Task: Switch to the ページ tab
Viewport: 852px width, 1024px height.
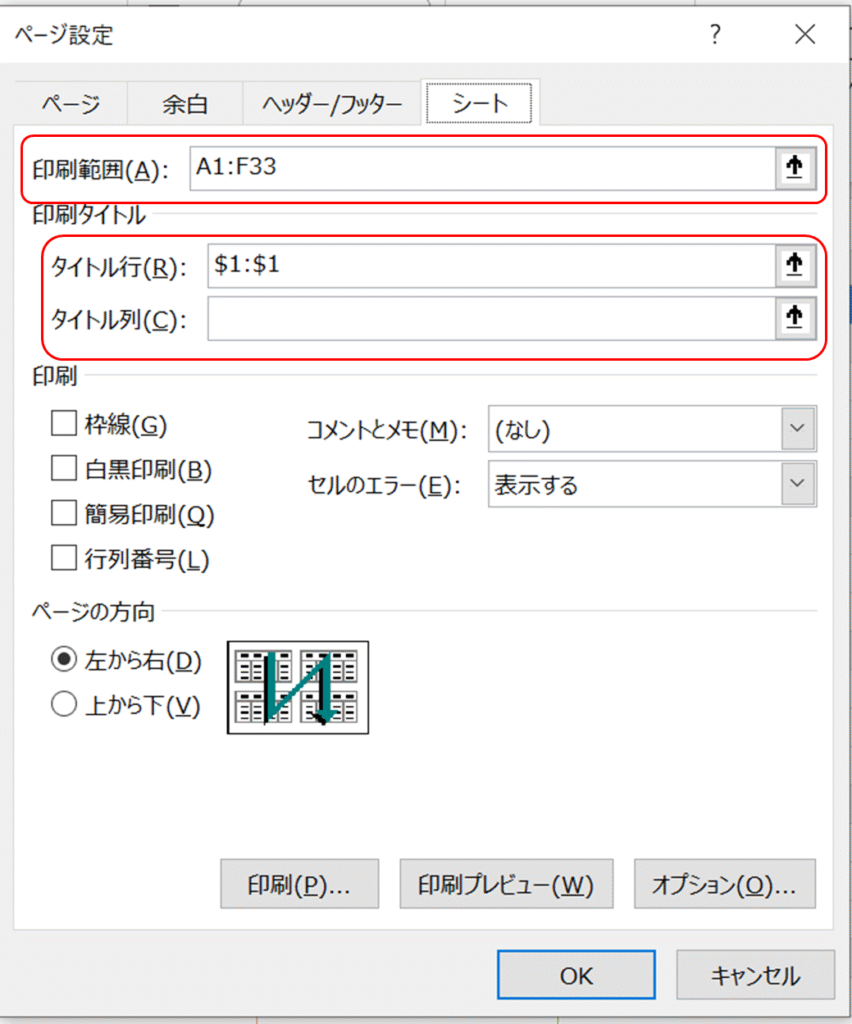Action: (71, 104)
